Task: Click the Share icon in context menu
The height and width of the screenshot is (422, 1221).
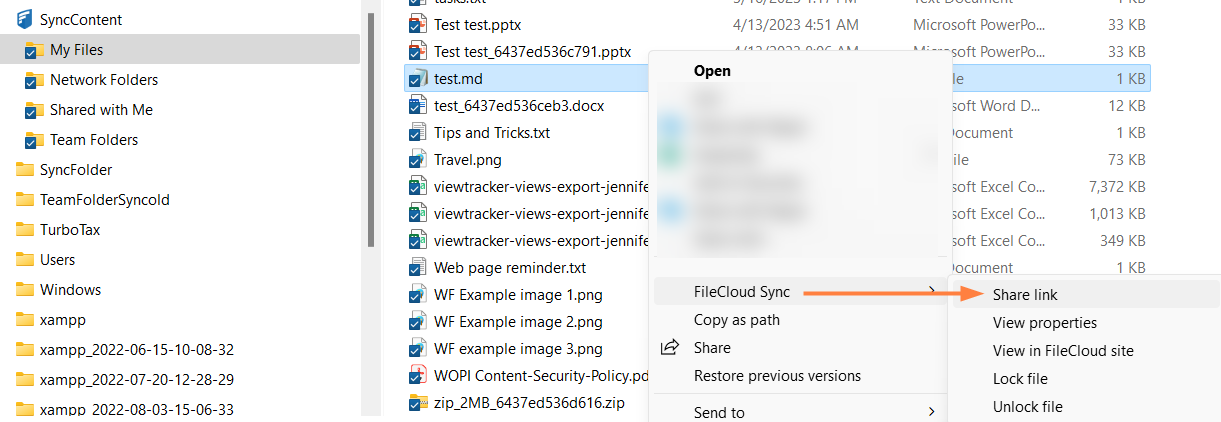Action: (x=670, y=348)
